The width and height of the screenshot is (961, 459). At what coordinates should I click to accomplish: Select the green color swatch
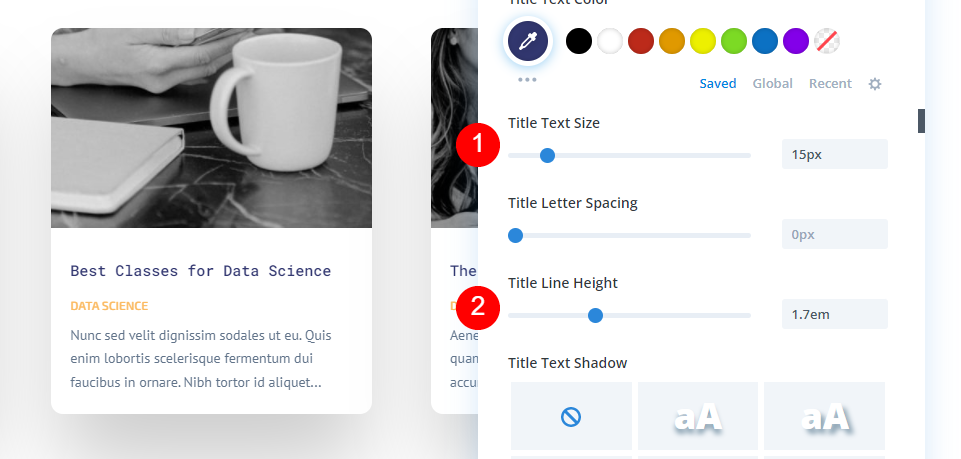734,41
